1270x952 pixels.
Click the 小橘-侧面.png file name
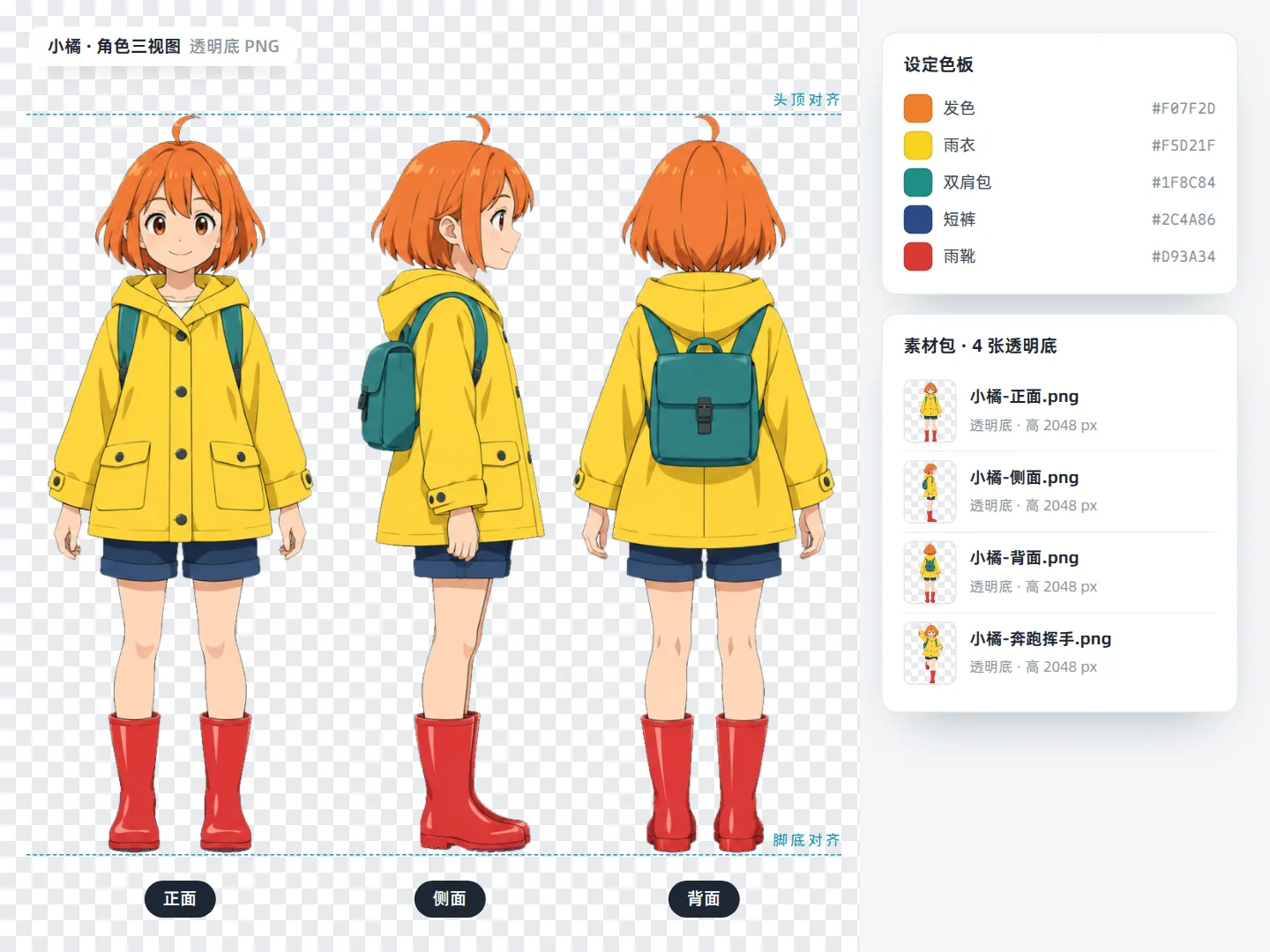[1024, 478]
